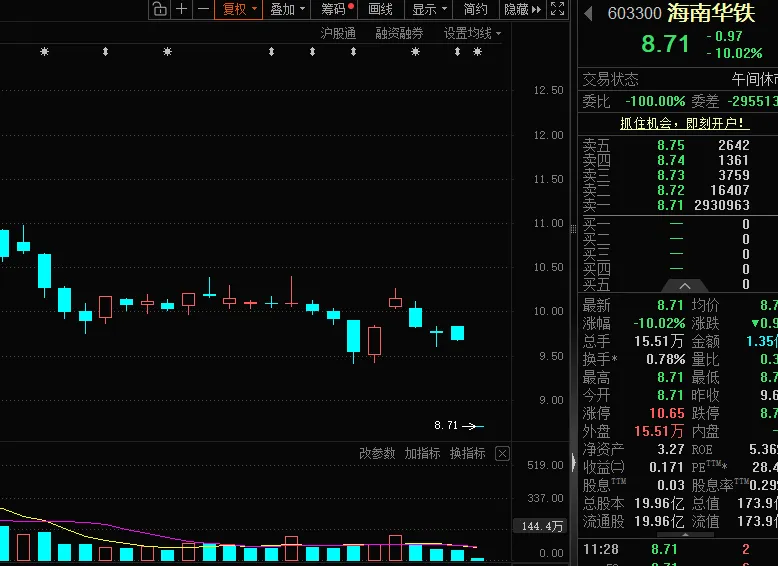Click the double-arrow next to 隐藏
The height and width of the screenshot is (566, 778).
point(536,9)
